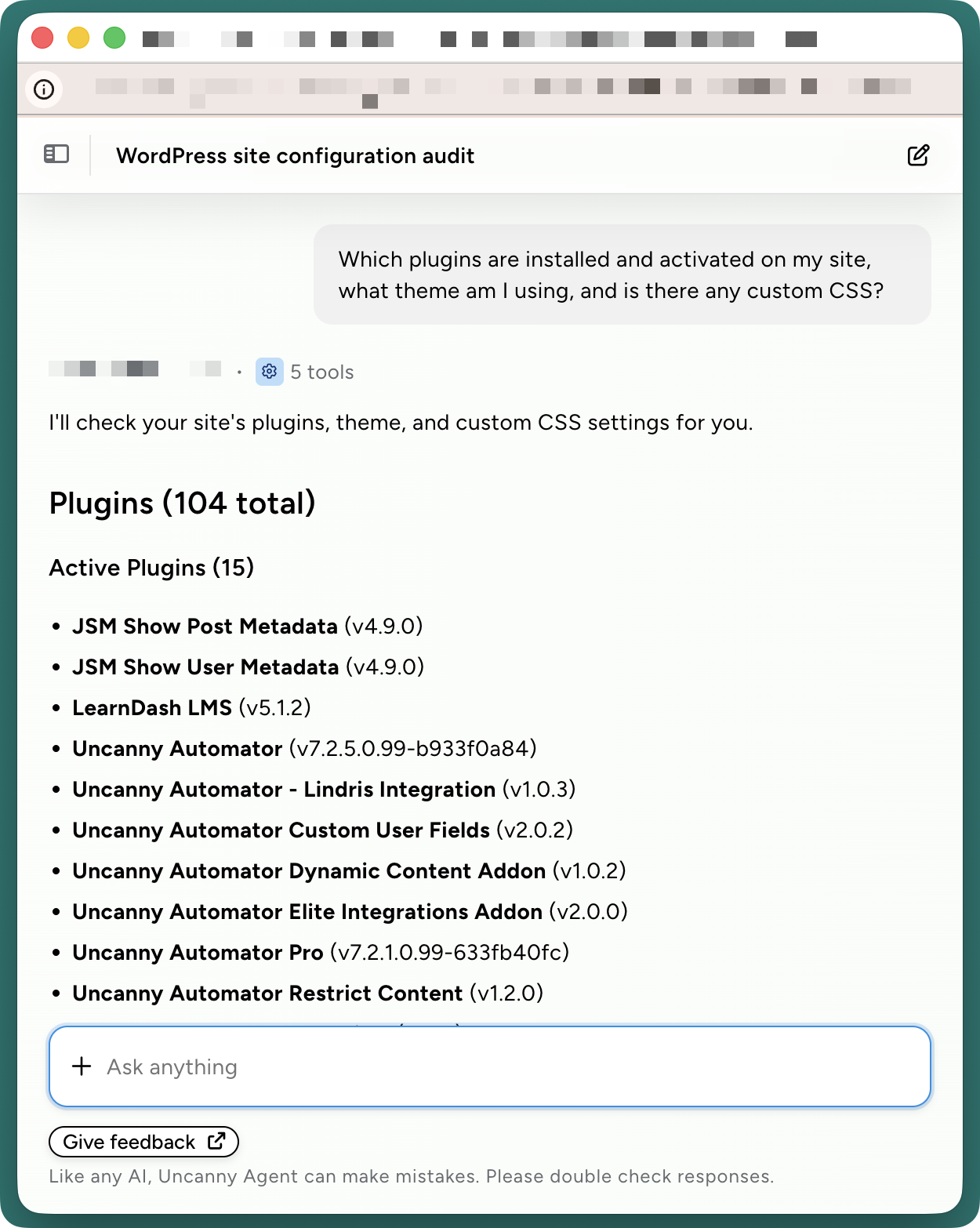Click the red close window button
The height and width of the screenshot is (1228, 980).
point(42,38)
